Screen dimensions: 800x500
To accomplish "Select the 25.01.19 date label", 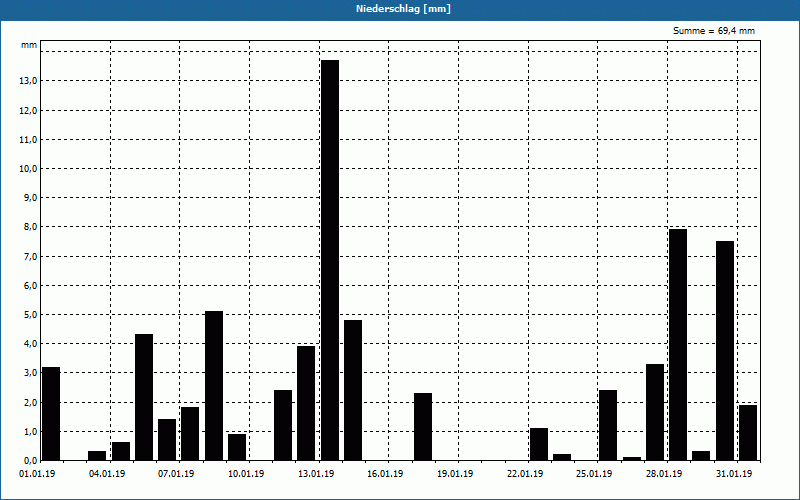I will click(594, 474).
